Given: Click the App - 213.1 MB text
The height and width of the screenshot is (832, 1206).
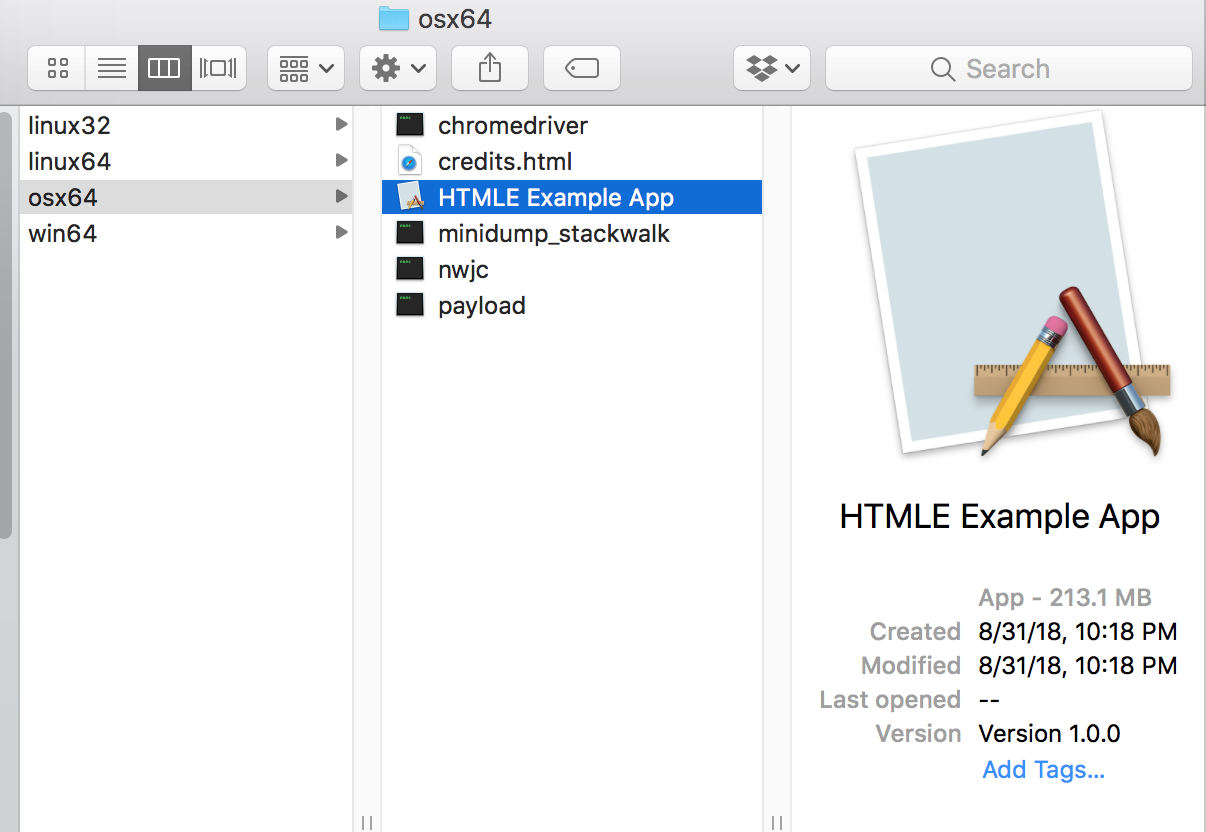Looking at the screenshot, I should (1065, 598).
